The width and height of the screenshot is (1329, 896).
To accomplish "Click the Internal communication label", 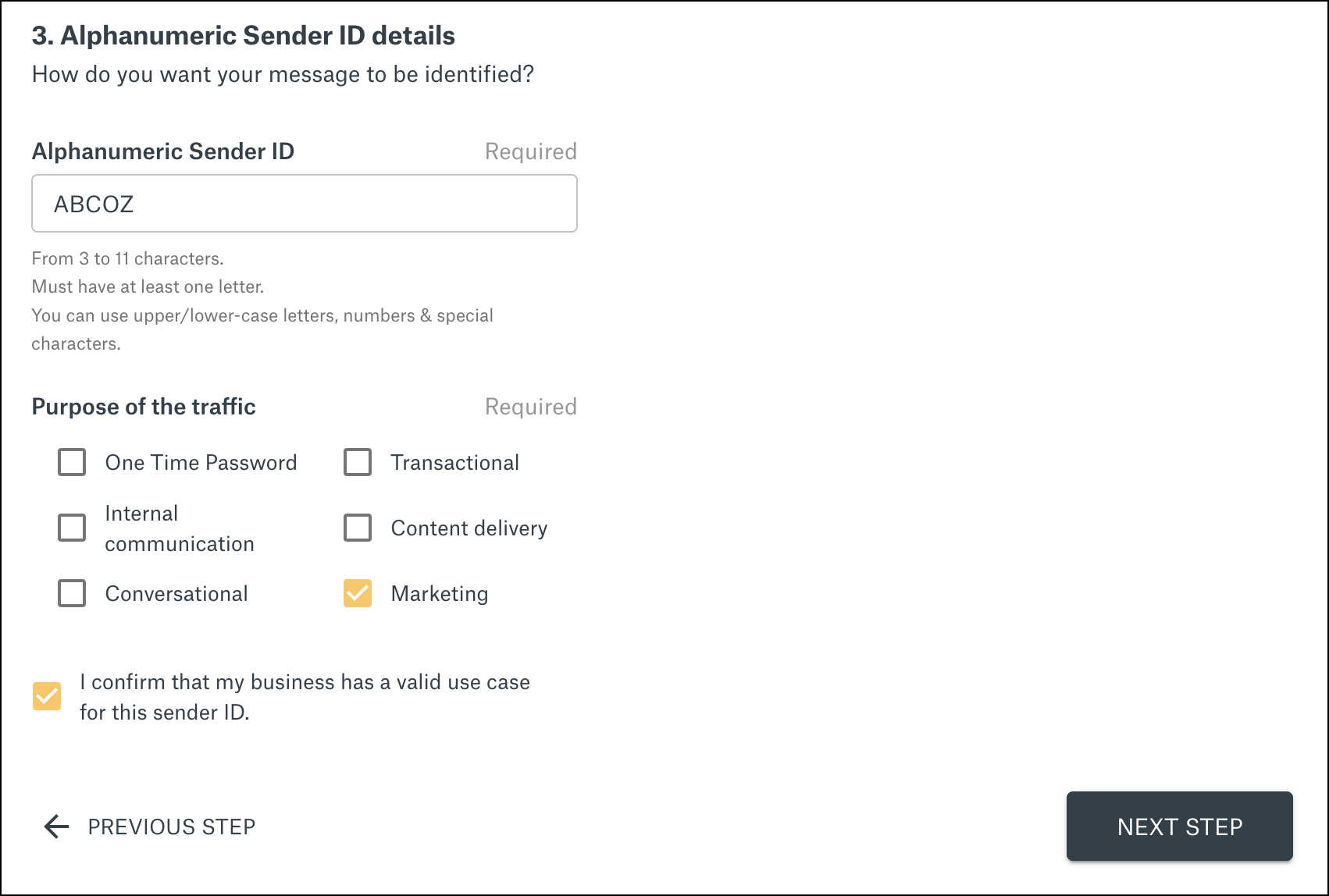I will (180, 528).
